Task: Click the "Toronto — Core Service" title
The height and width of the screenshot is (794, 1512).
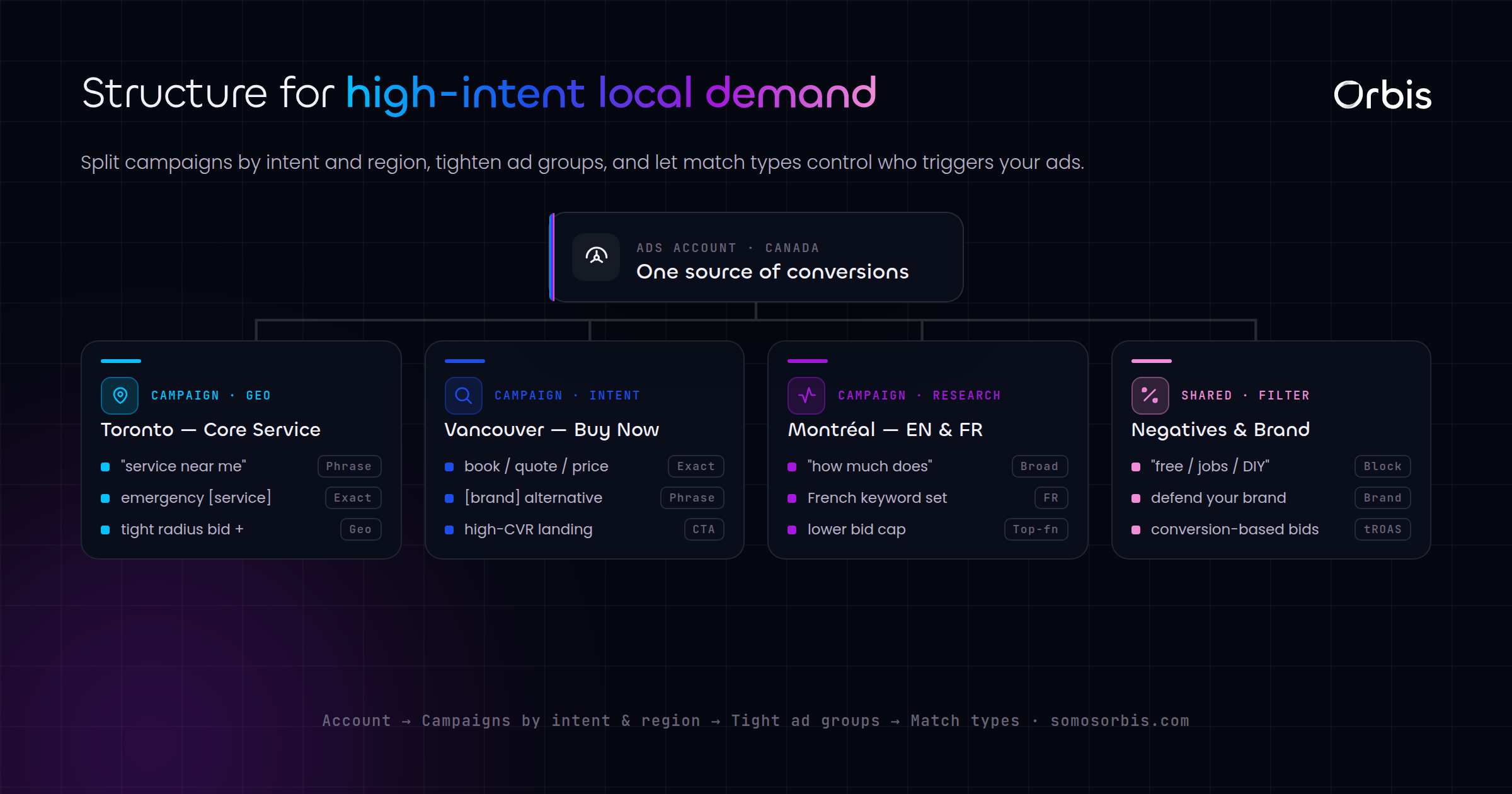Action: [210, 430]
